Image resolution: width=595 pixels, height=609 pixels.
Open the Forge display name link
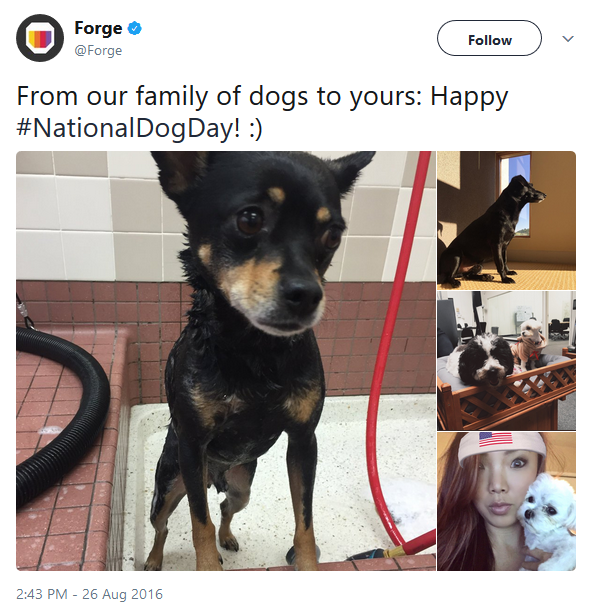point(98,28)
